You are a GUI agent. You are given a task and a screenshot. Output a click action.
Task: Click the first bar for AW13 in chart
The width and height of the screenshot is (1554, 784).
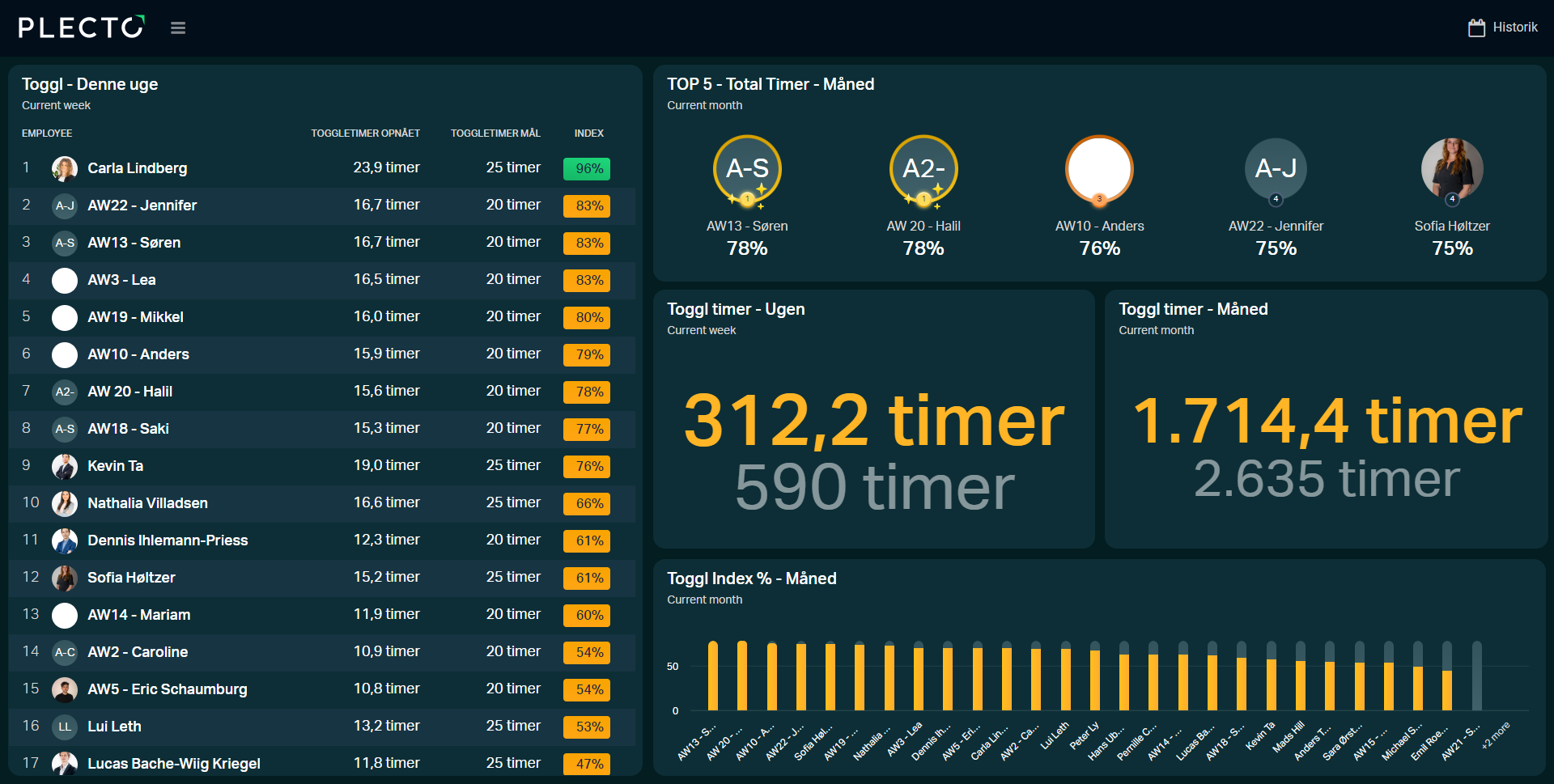[x=713, y=676]
